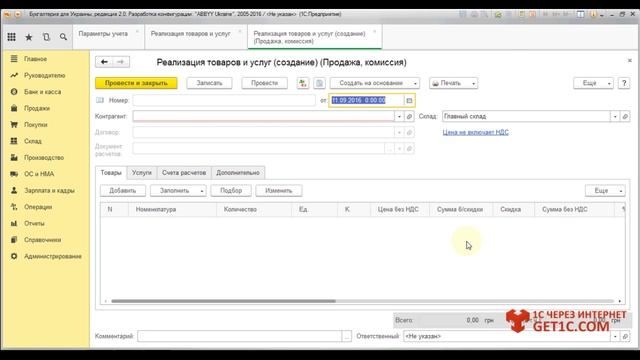Open Контрагент record link icon
640x360 pixels.
point(409,116)
